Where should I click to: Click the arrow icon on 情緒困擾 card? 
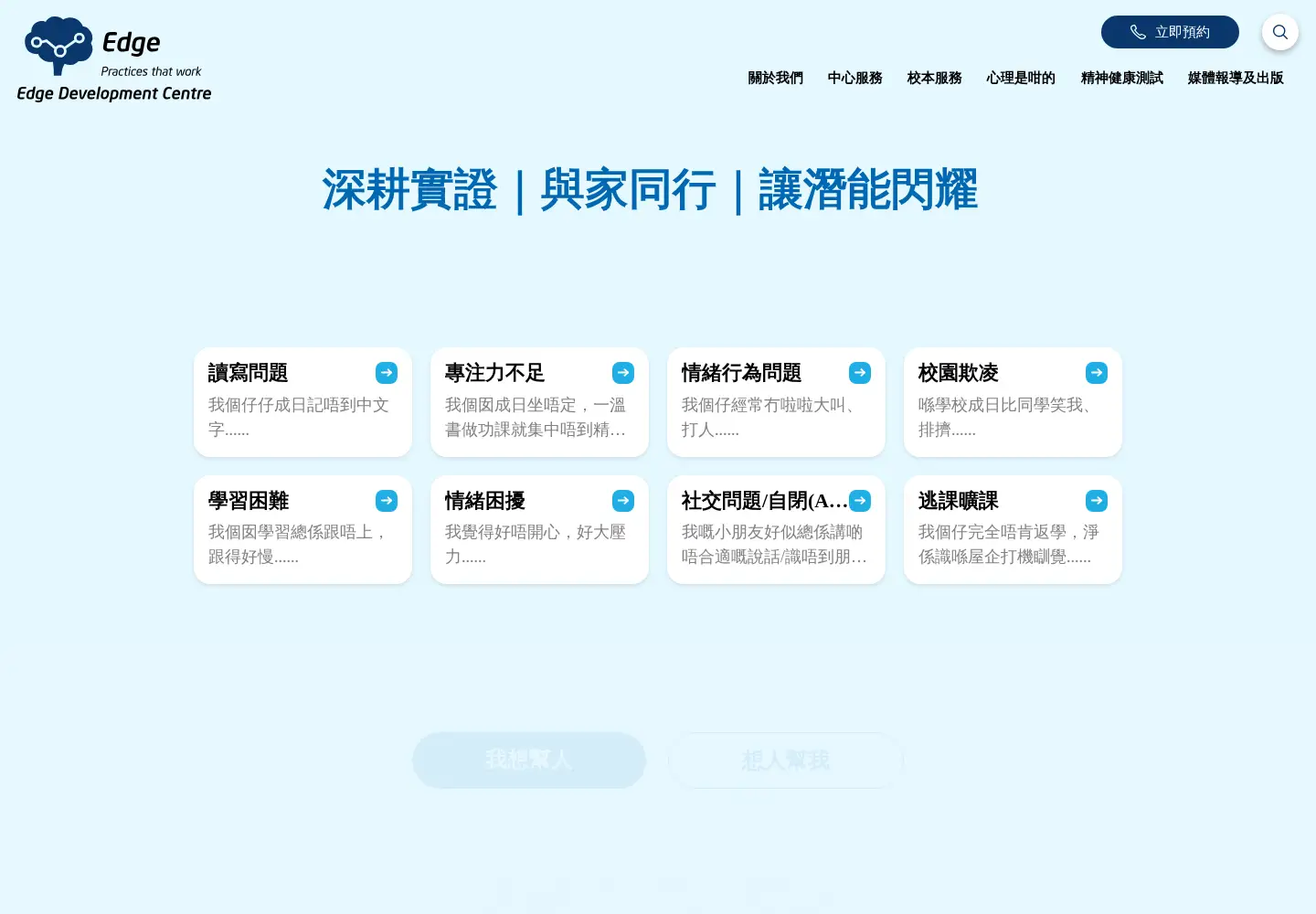(623, 501)
